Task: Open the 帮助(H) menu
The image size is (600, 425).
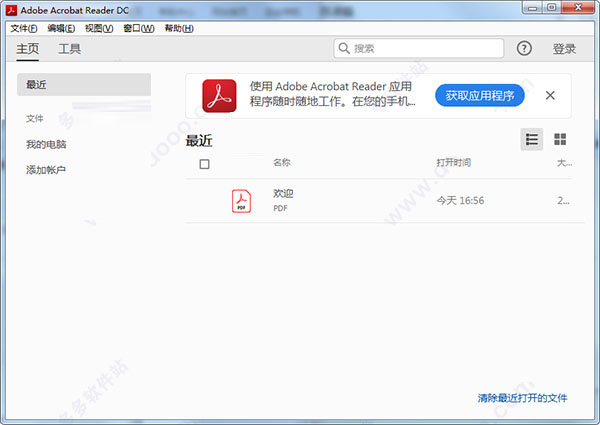Action: (179, 28)
